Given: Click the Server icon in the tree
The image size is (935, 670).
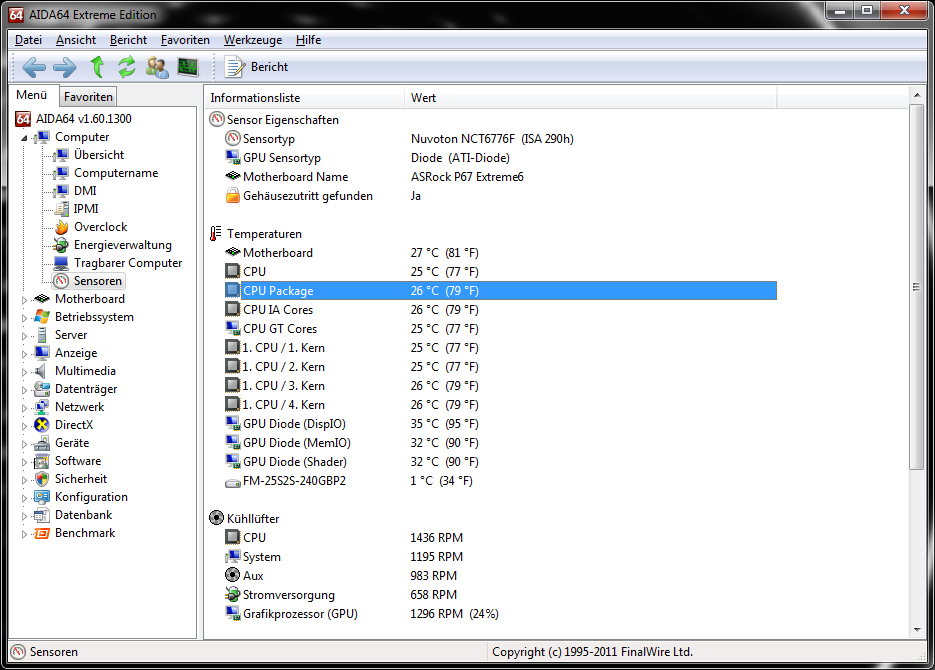Looking at the screenshot, I should pyautogui.click(x=42, y=335).
